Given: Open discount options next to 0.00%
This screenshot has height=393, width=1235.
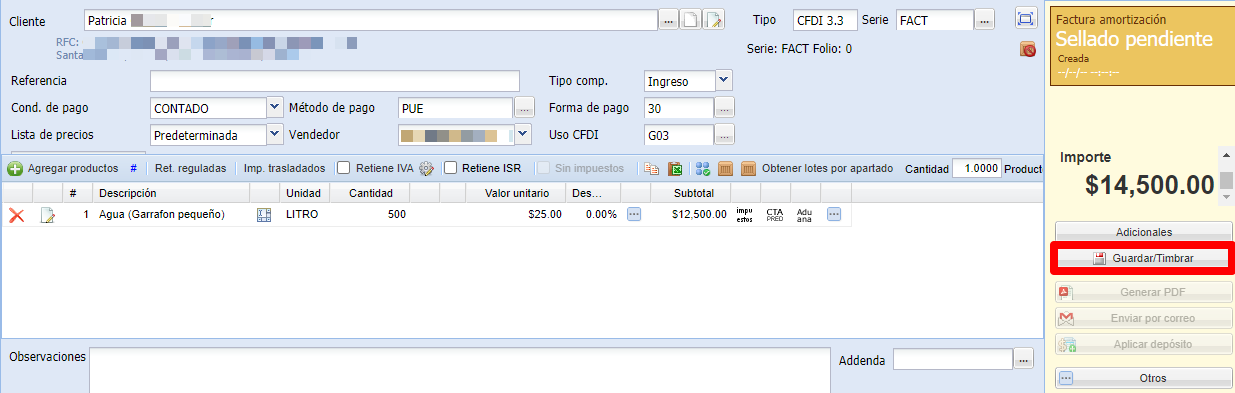Looking at the screenshot, I should pyautogui.click(x=634, y=214).
